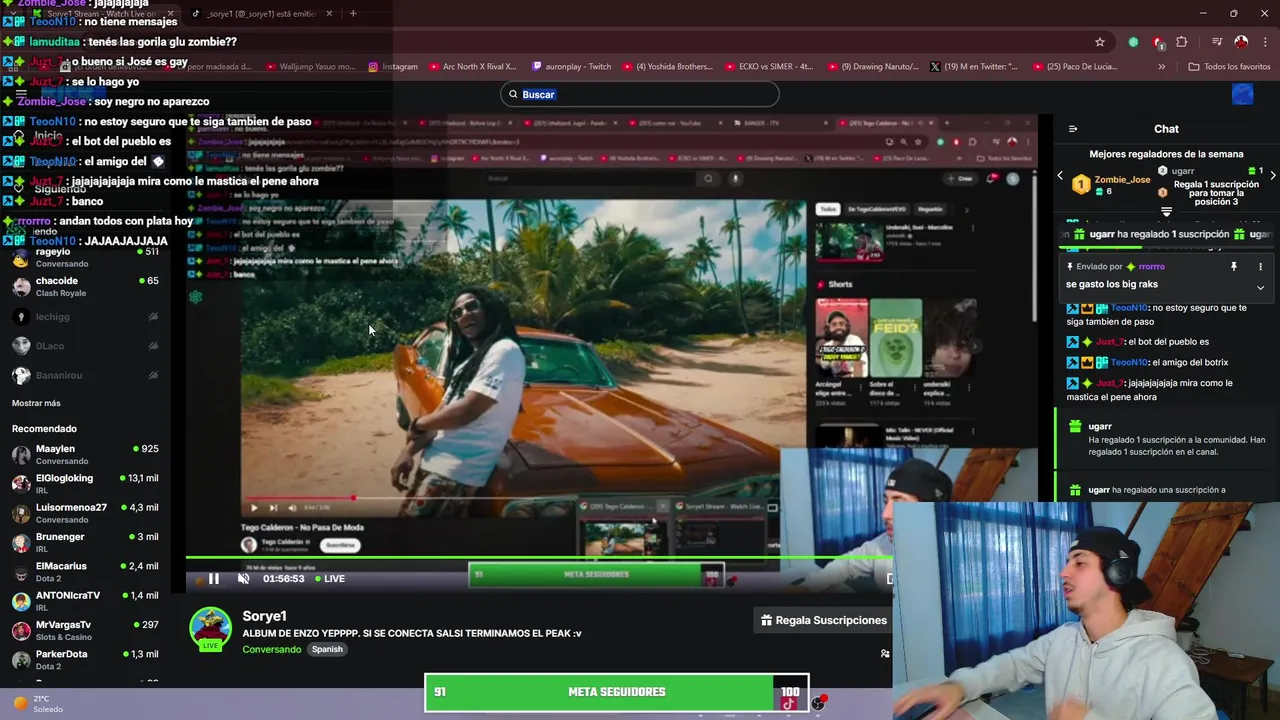Switch to sorye1 TikTok tab
Viewport: 1280px width, 720px height.
[262, 14]
